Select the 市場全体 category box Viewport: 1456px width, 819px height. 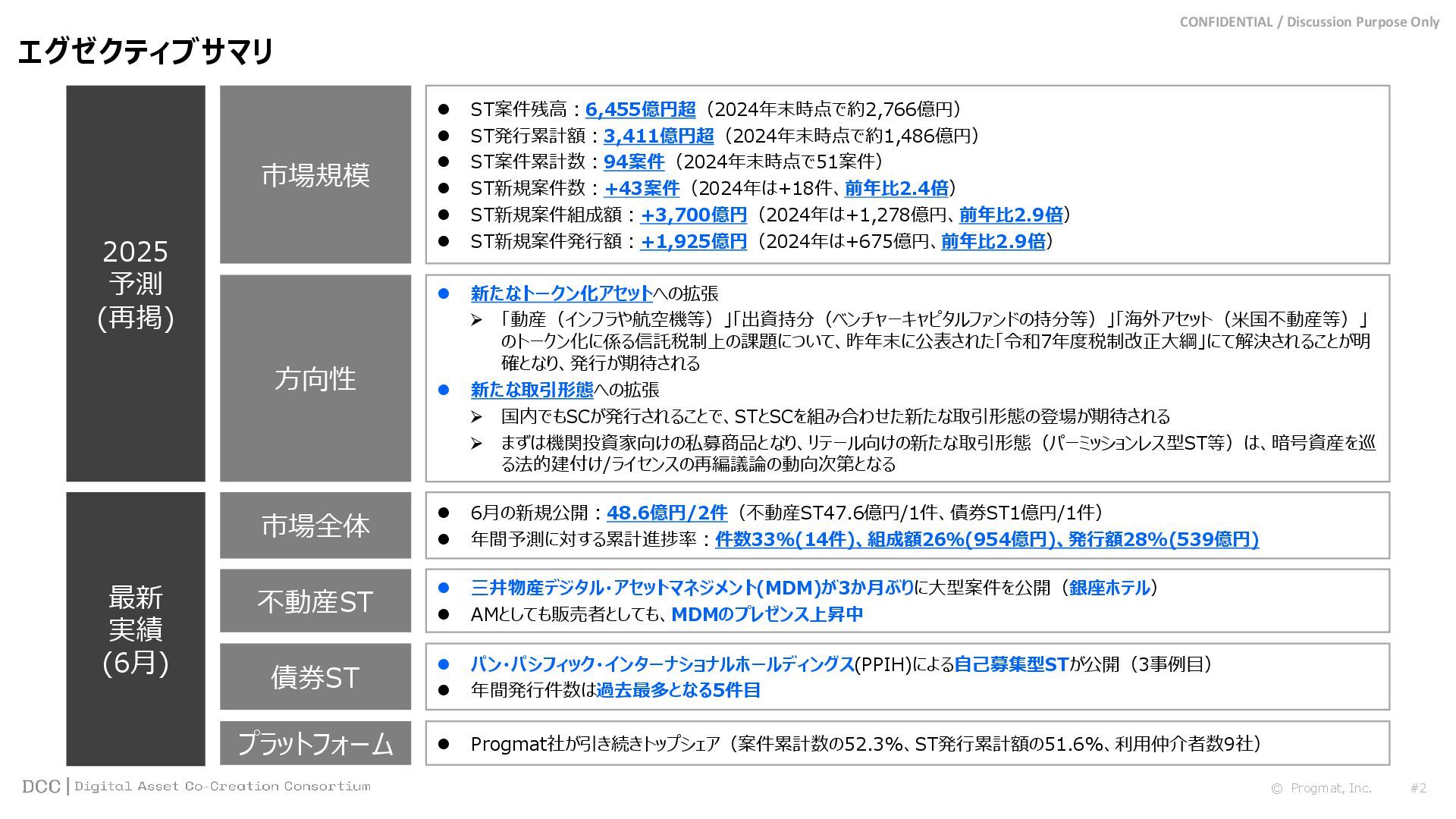[315, 526]
